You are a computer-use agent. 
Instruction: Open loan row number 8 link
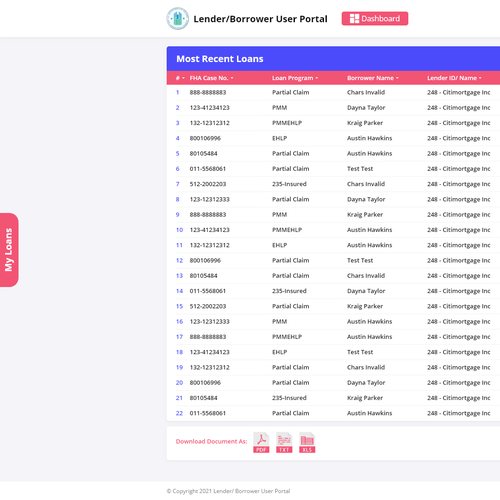coord(178,199)
